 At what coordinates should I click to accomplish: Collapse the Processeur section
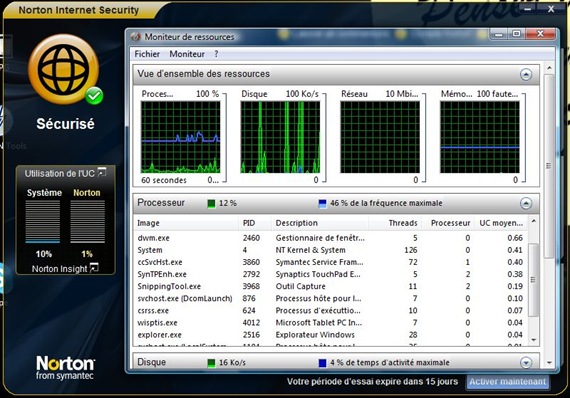[526, 203]
